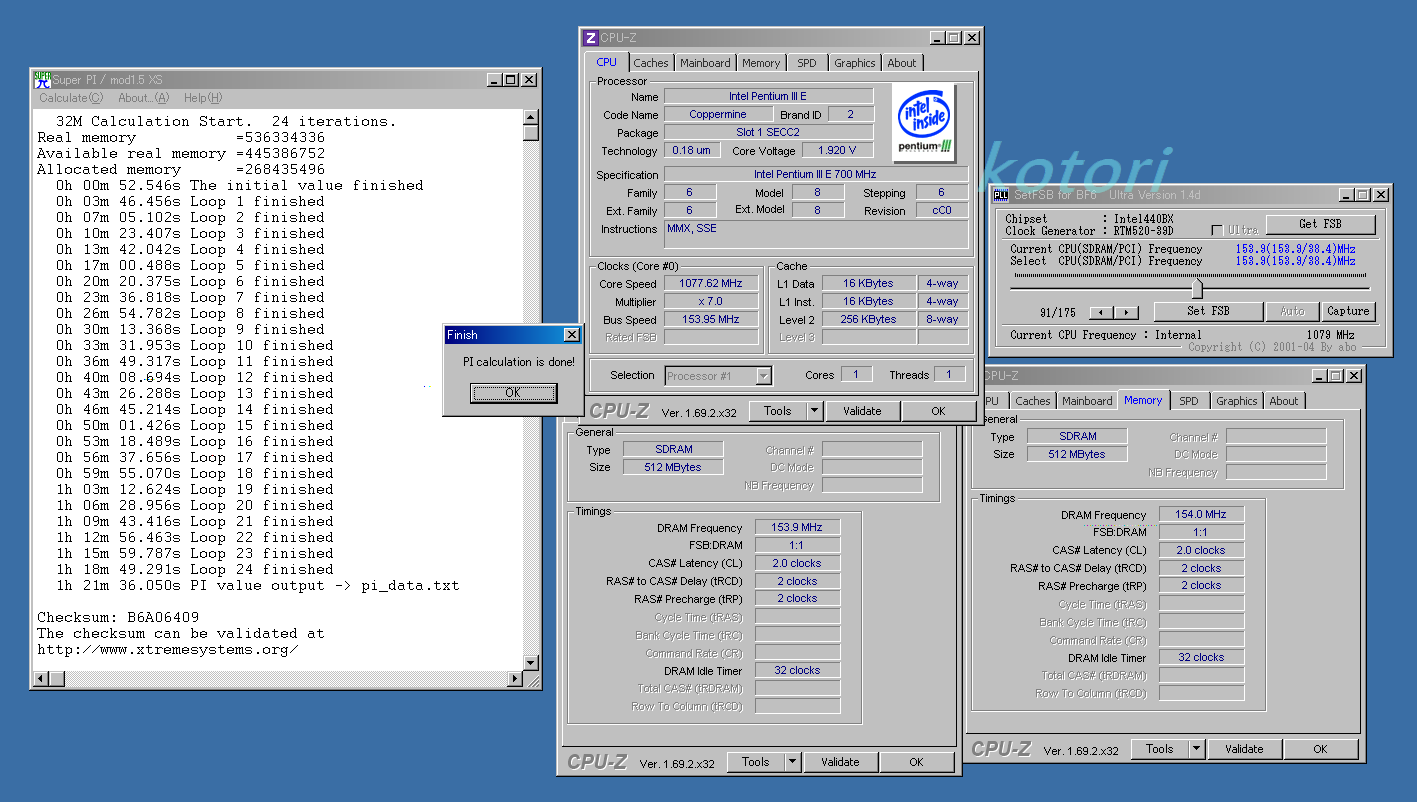This screenshot has height=802, width=1417.
Task: Click the CPU-Z Z logo in title bar
Action: pyautogui.click(x=591, y=37)
